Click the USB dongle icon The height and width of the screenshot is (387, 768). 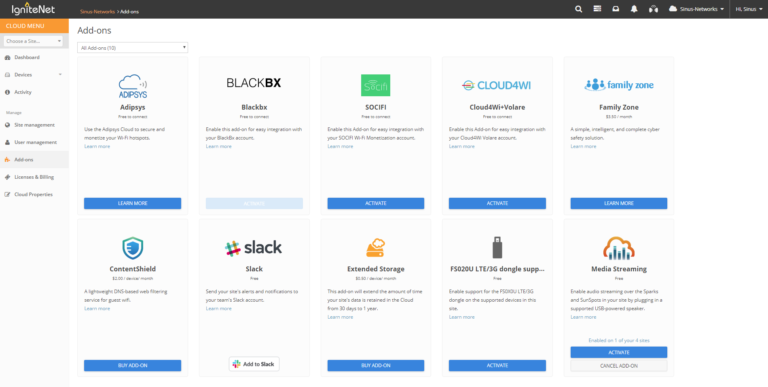(x=497, y=247)
